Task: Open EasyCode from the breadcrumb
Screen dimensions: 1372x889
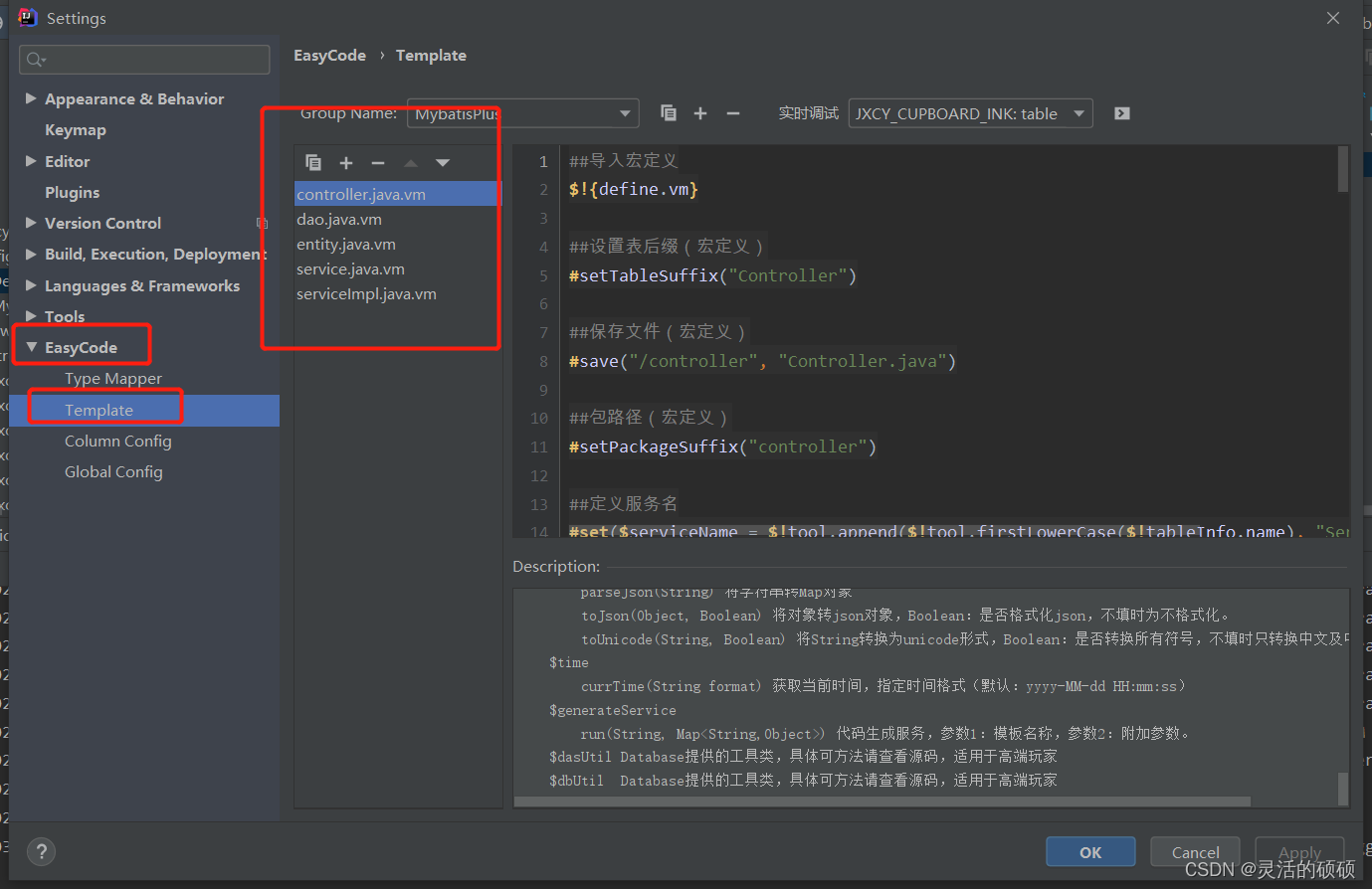Action: pos(329,55)
